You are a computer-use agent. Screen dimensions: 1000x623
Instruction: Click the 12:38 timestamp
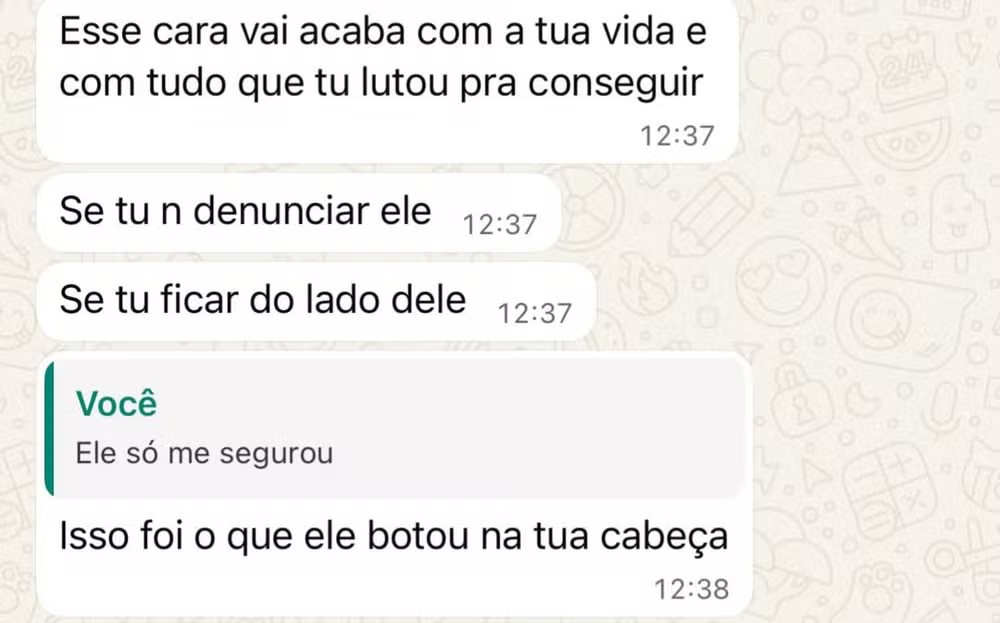coord(691,589)
